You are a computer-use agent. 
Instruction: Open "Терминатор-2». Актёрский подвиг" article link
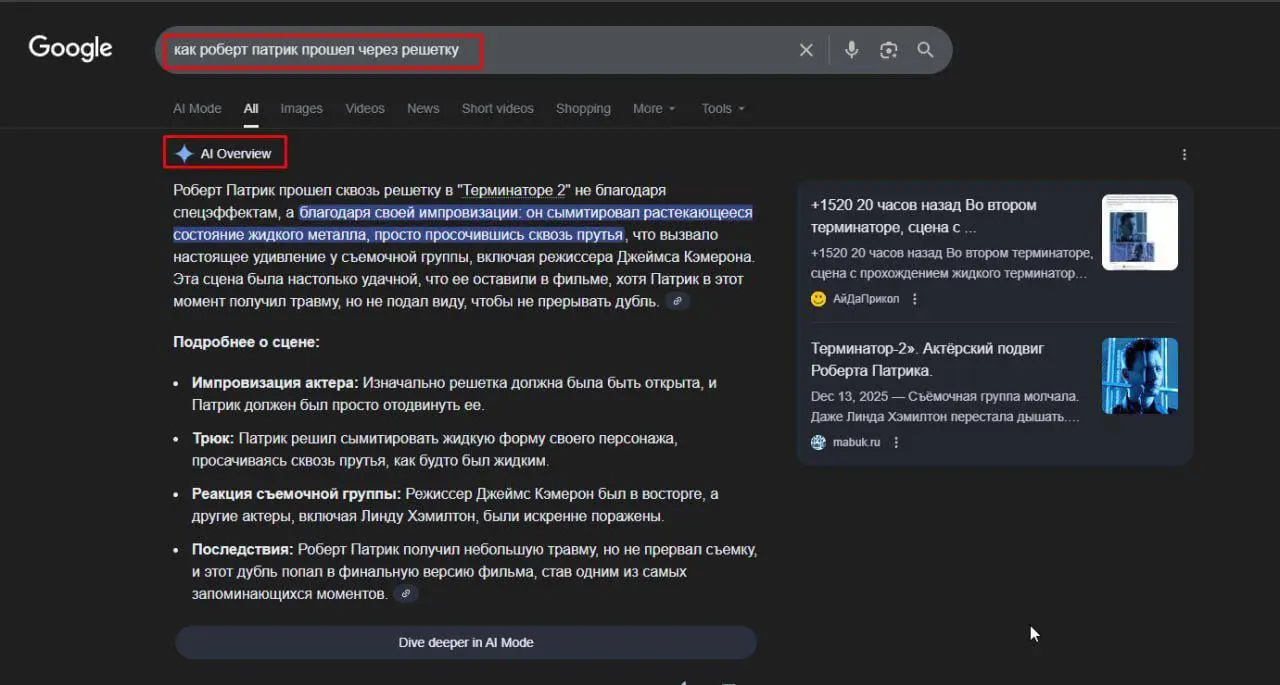927,359
